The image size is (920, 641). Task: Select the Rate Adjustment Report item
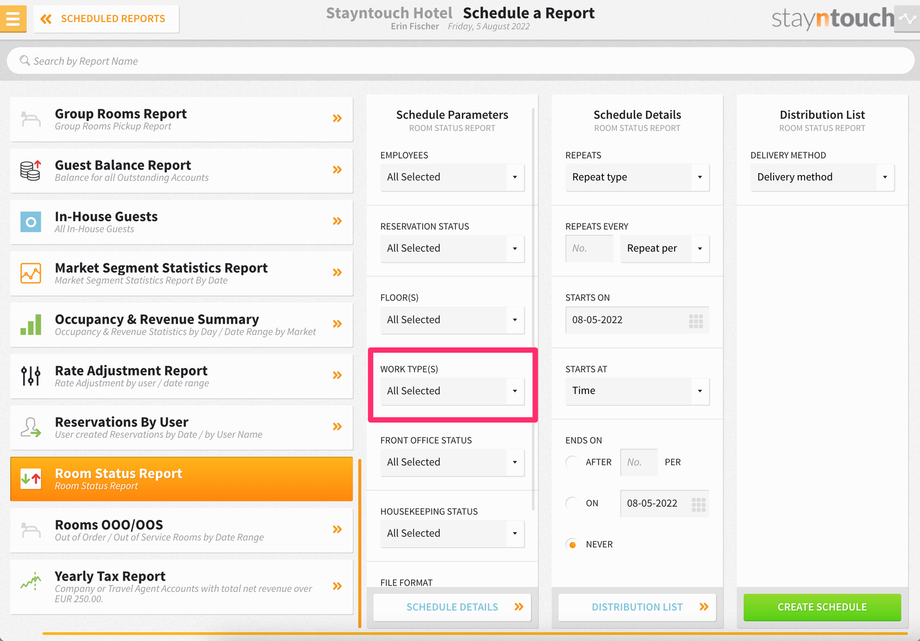181,376
